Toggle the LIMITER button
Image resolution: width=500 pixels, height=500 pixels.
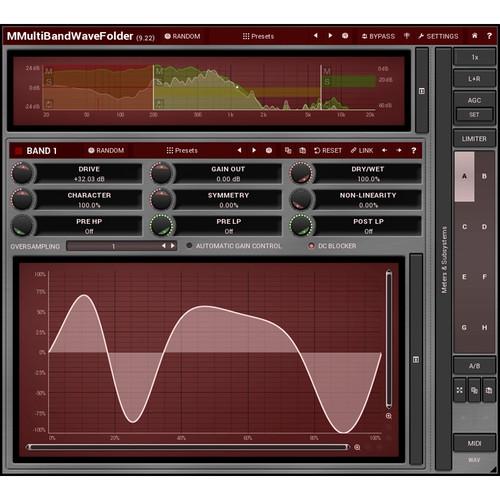click(474, 139)
